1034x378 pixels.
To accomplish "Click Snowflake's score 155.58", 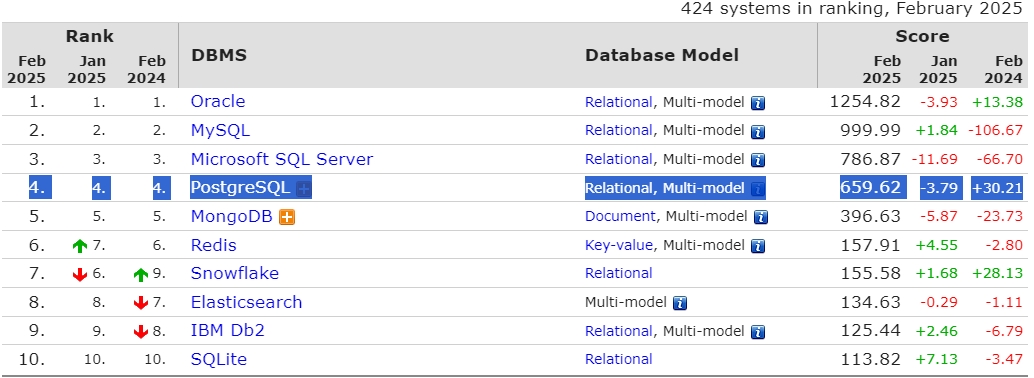I will coord(870,273).
